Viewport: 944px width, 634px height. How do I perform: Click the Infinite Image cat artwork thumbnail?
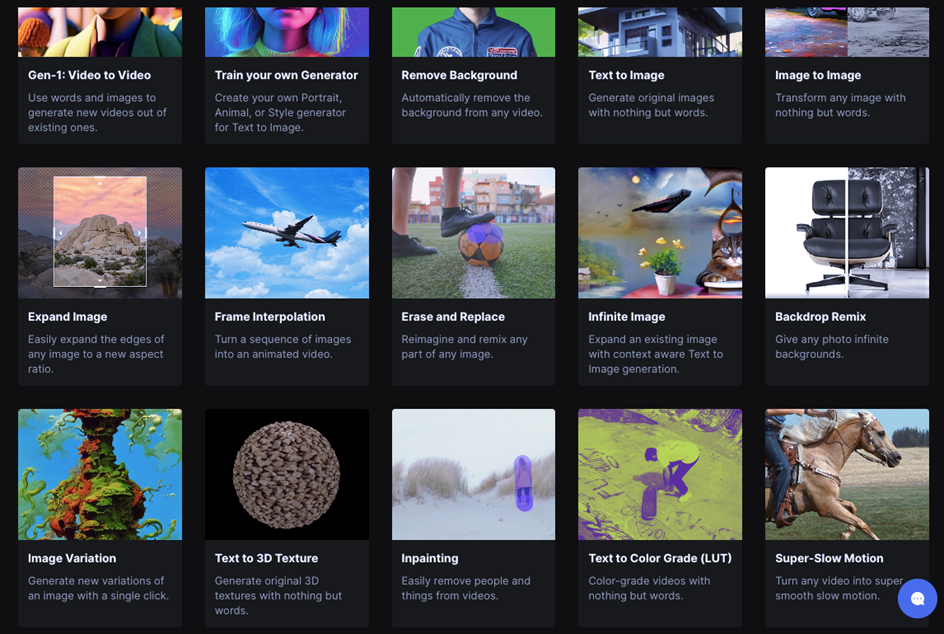[660, 233]
